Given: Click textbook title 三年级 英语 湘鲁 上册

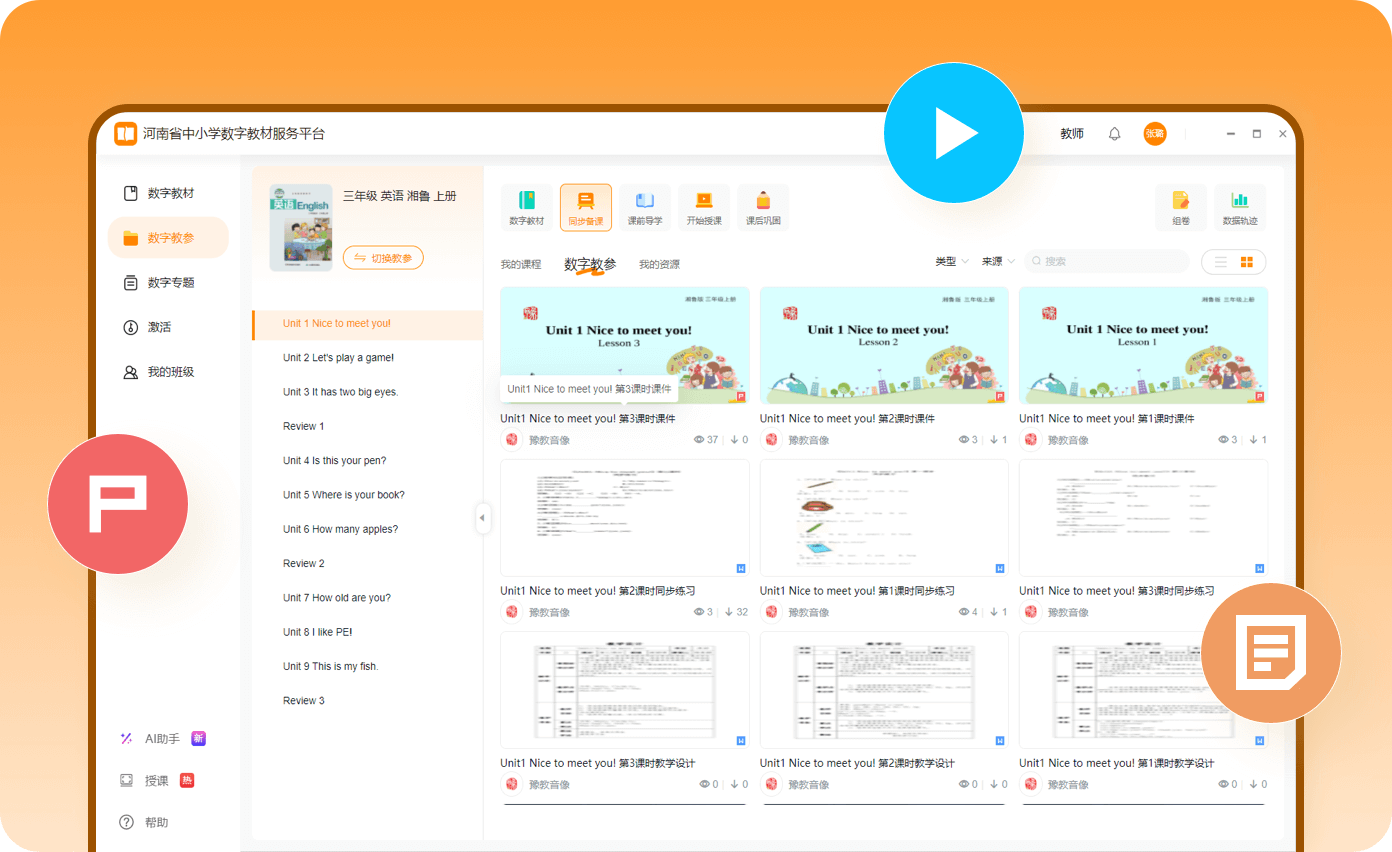Looking at the screenshot, I should [x=400, y=196].
